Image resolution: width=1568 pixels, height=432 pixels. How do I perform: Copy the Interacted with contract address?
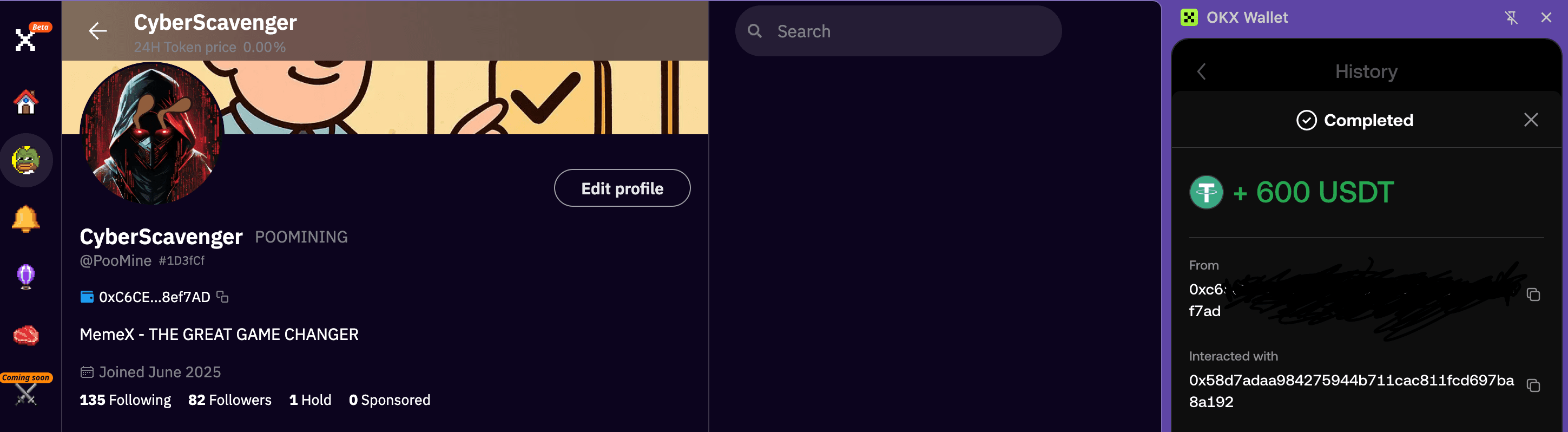1533,385
